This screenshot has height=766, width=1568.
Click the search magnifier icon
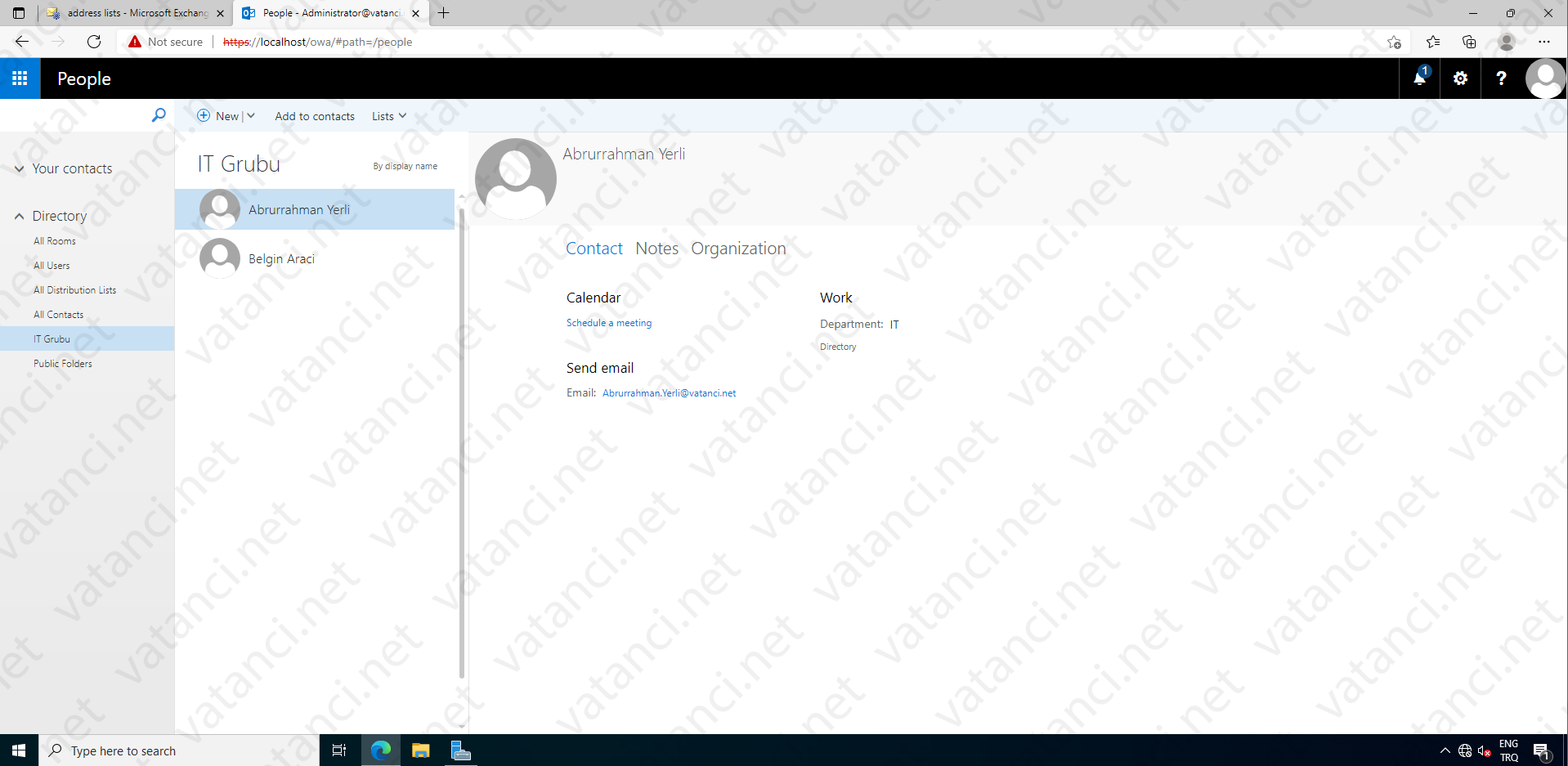(x=159, y=115)
